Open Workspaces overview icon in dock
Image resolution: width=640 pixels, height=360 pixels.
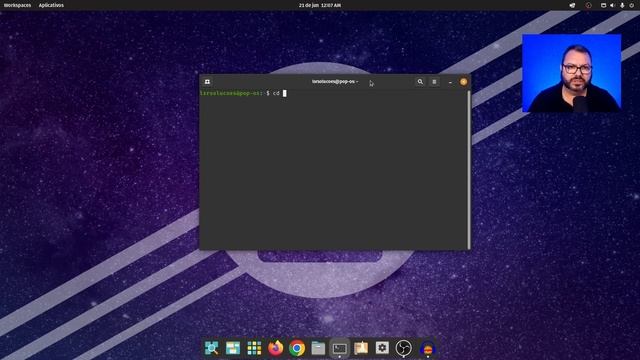[233, 348]
